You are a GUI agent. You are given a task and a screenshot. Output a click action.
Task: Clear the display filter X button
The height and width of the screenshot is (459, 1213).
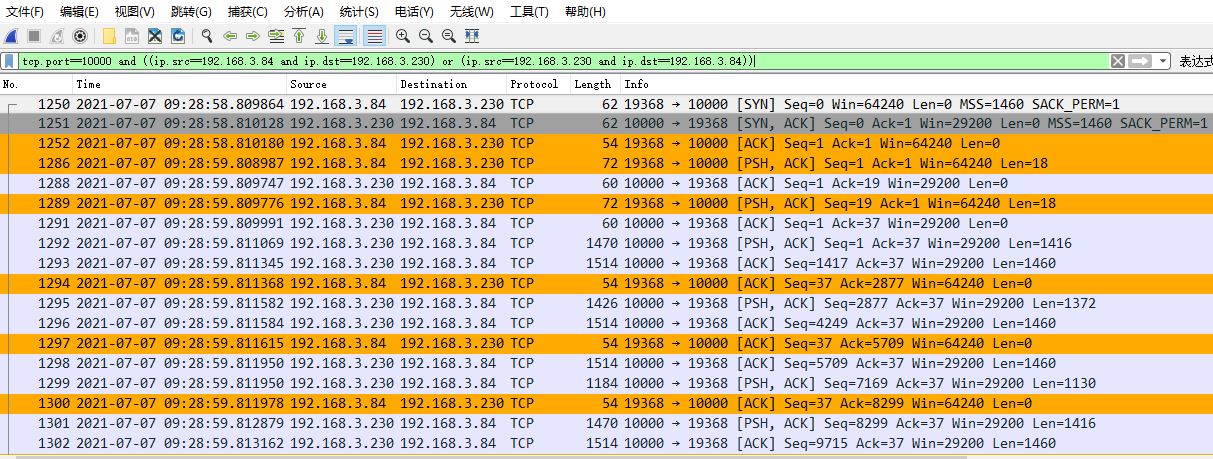1118,61
